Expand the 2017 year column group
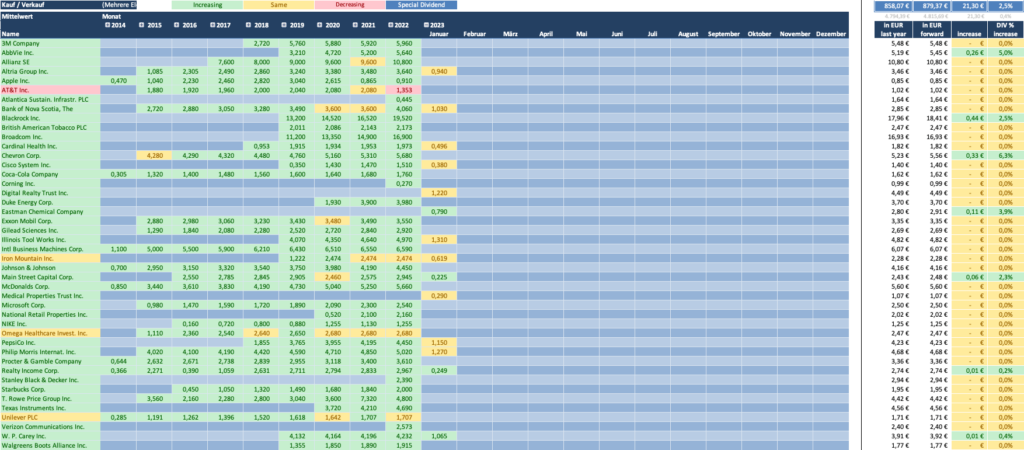 point(213,25)
